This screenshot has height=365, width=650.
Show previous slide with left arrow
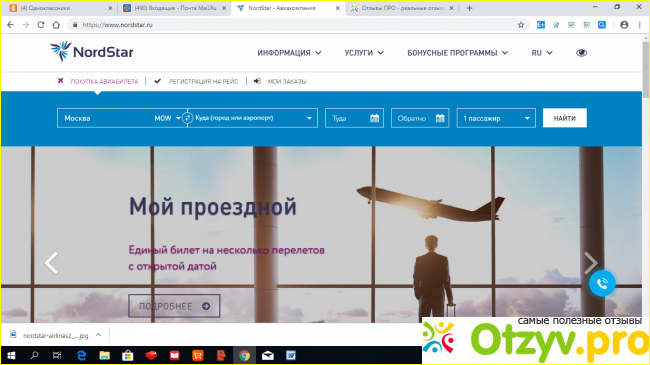51,263
